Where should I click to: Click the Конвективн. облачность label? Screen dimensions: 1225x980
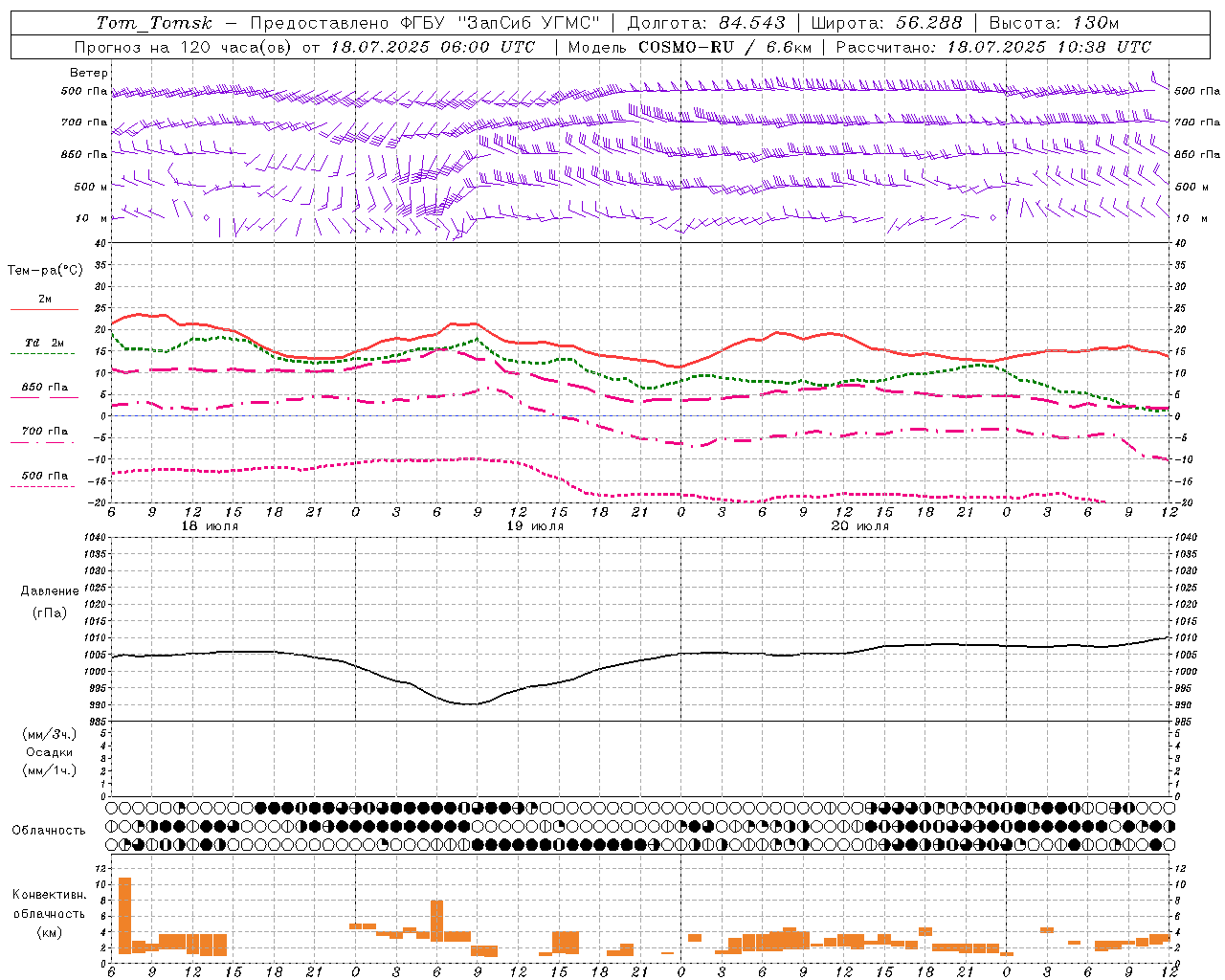(49, 904)
